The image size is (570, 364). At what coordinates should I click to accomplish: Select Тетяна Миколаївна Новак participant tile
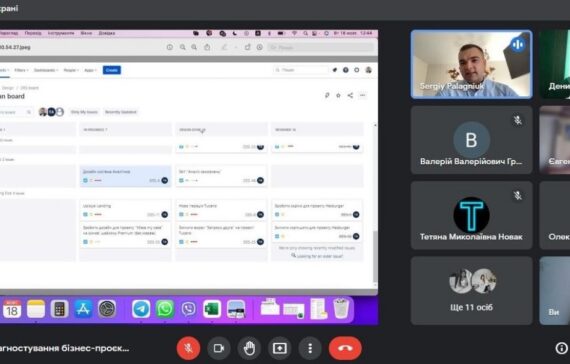pos(471,215)
